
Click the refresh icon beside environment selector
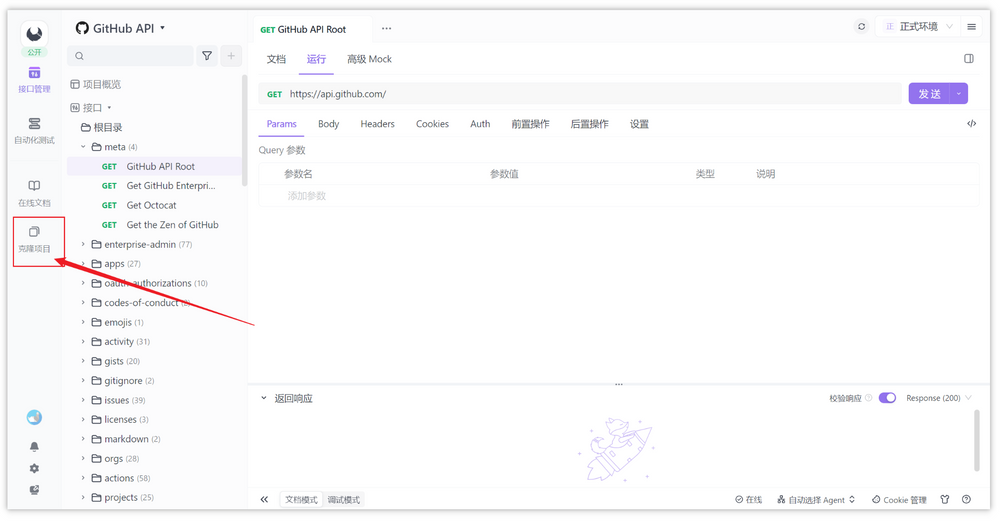[861, 27]
